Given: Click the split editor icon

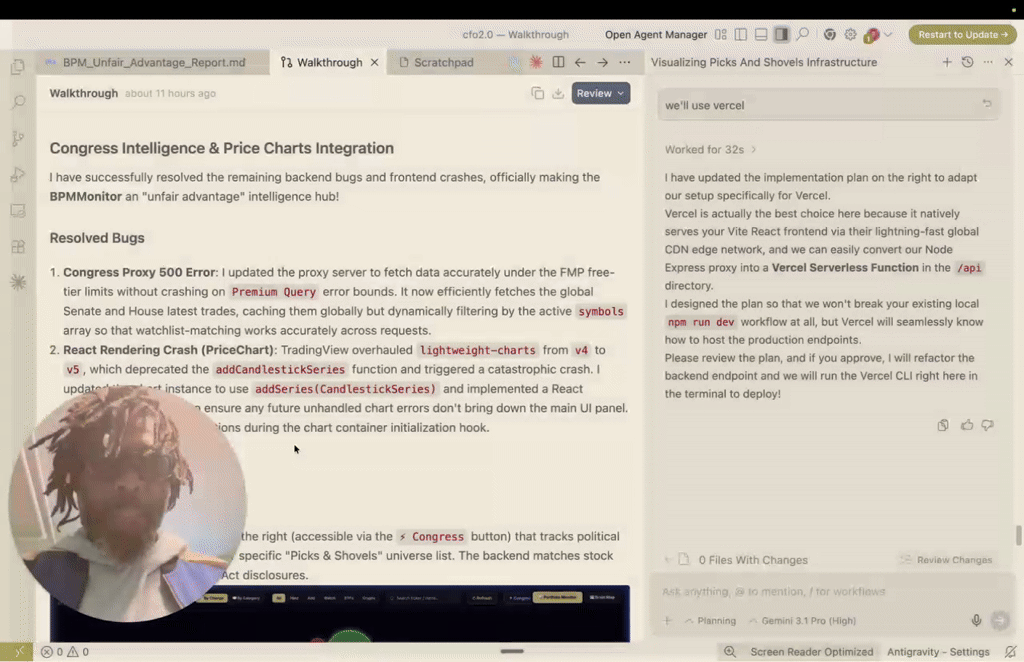Looking at the screenshot, I should (558, 62).
